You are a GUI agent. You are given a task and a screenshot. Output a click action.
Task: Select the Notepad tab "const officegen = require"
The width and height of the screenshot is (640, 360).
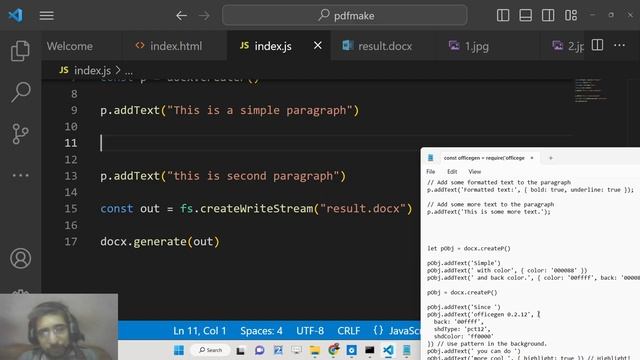(x=484, y=158)
